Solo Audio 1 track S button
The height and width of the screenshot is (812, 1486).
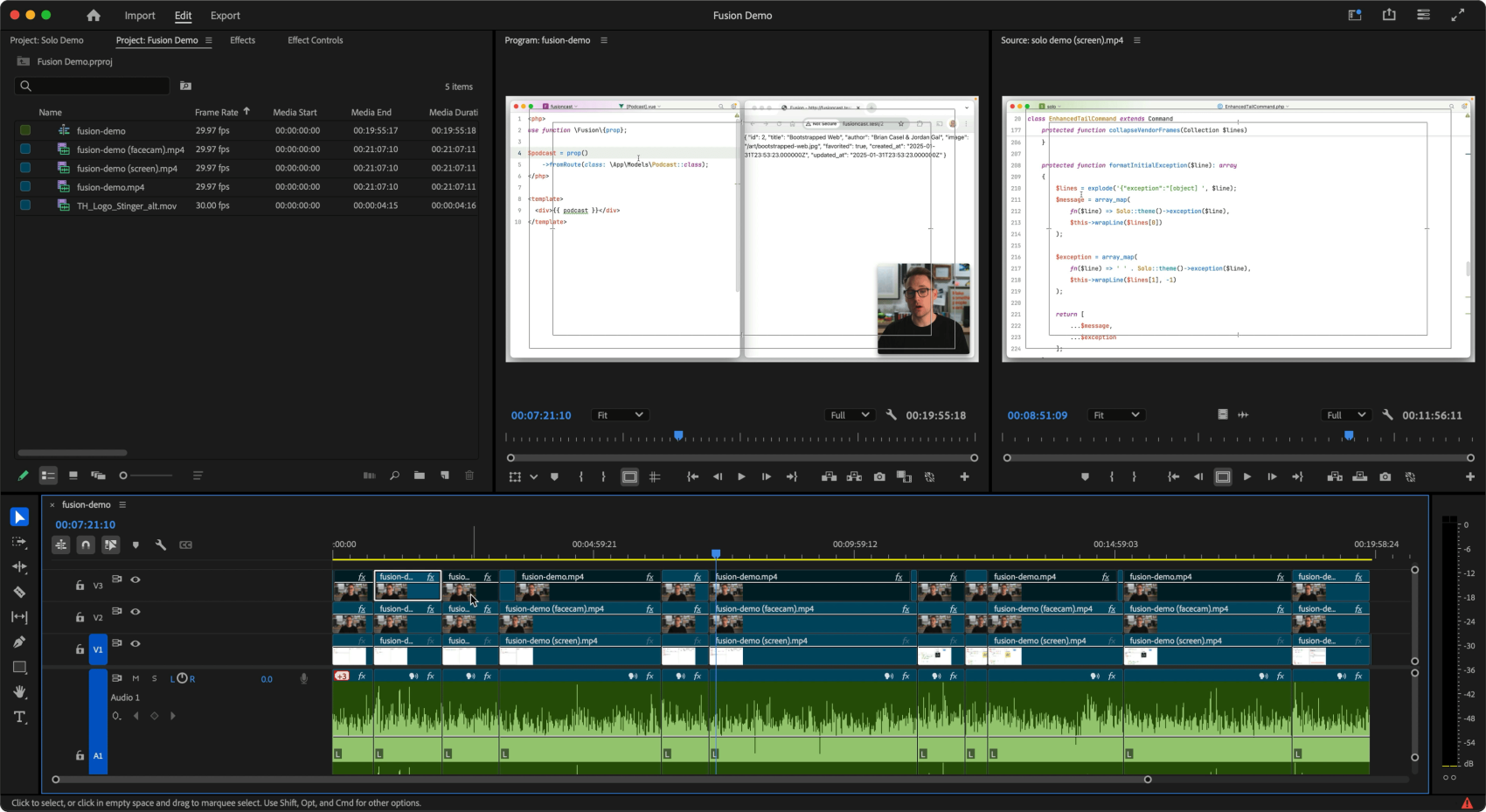coord(155,678)
